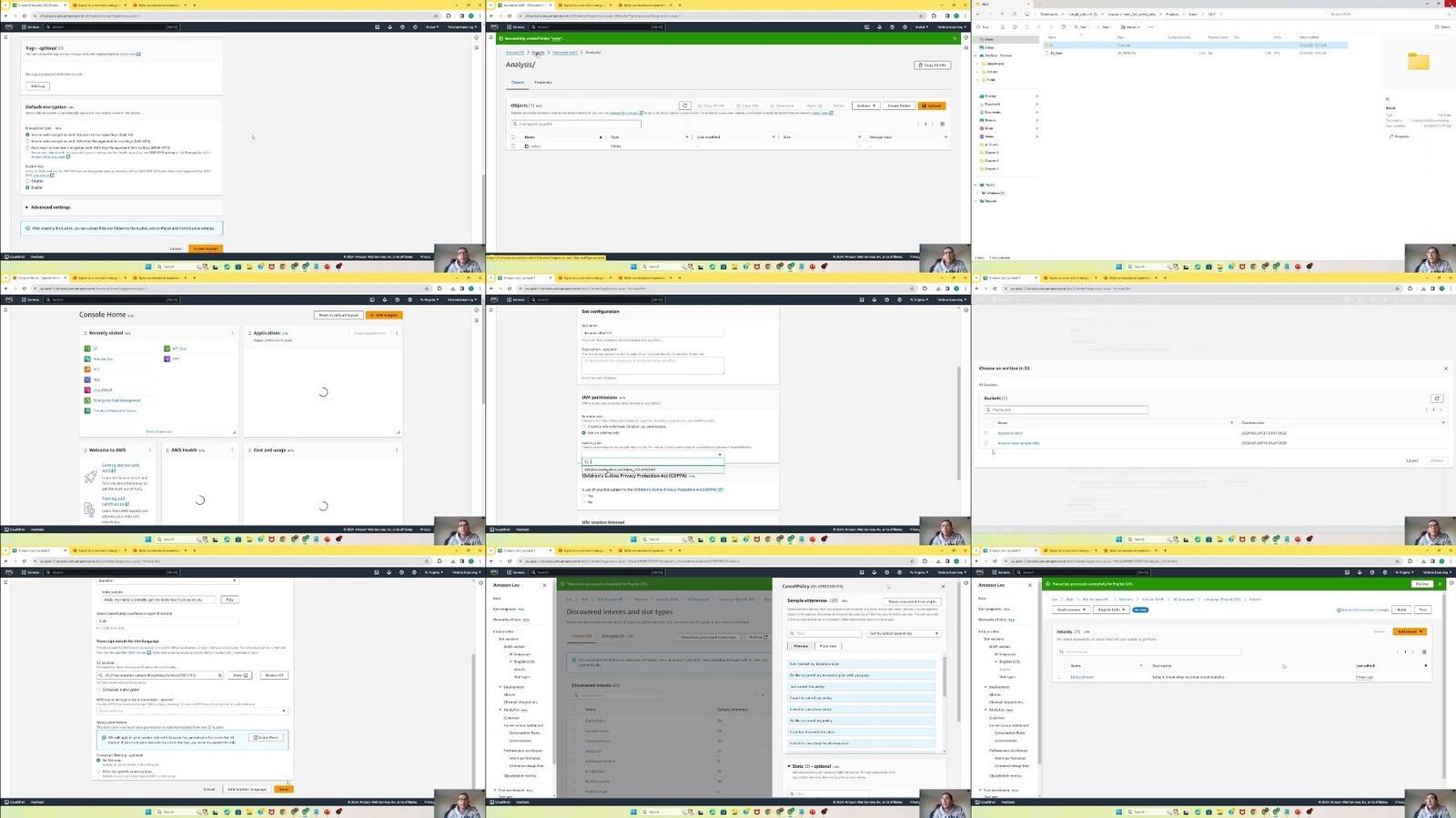This screenshot has width=1456, height=818.
Task: Launch CloudShell icon from Console Home navigation bar
Action: (372, 299)
